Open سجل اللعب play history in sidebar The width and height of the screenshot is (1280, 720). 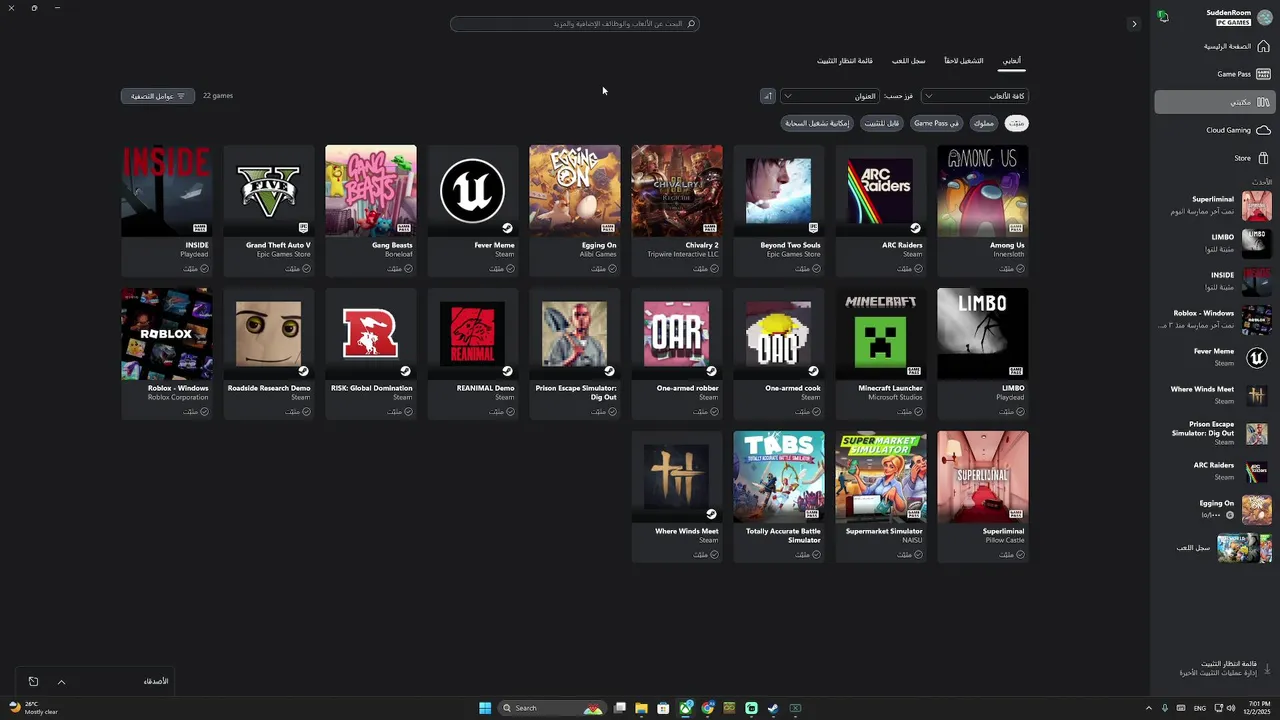(1213, 547)
